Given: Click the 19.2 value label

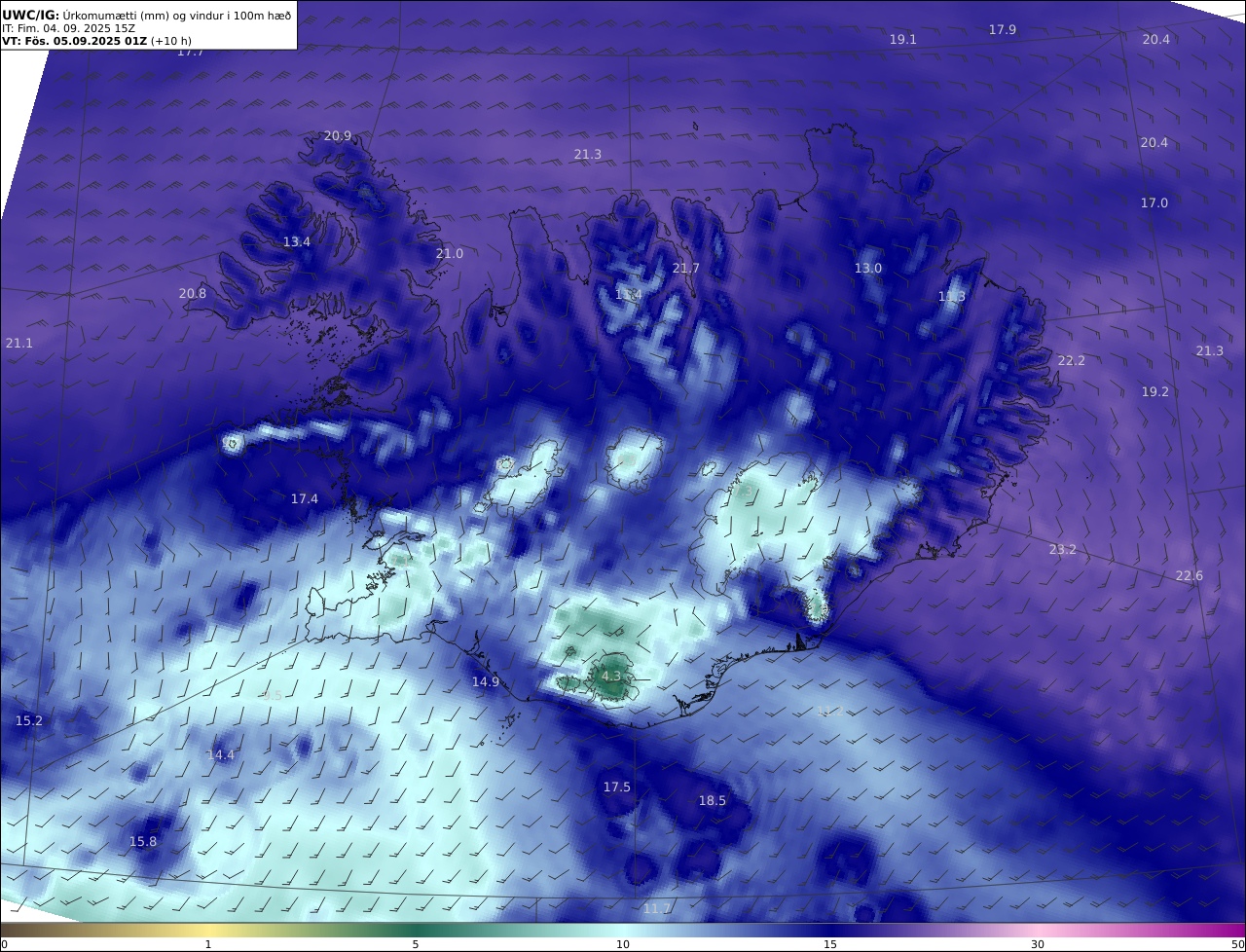Looking at the screenshot, I should (1155, 392).
